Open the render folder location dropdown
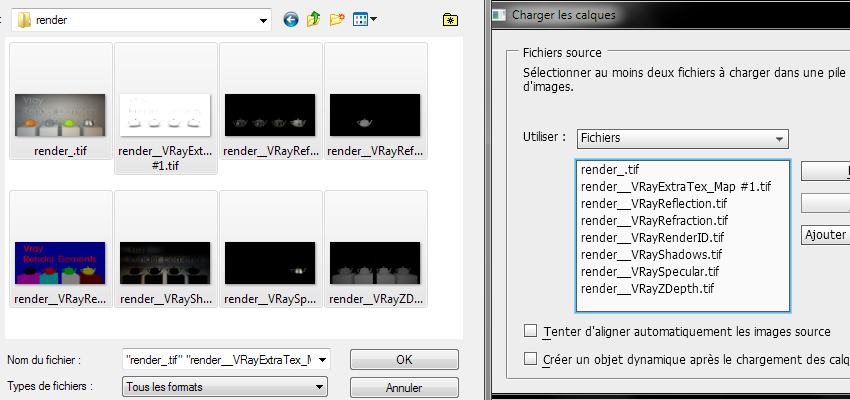Viewport: 850px width, 400px height. (x=263, y=21)
